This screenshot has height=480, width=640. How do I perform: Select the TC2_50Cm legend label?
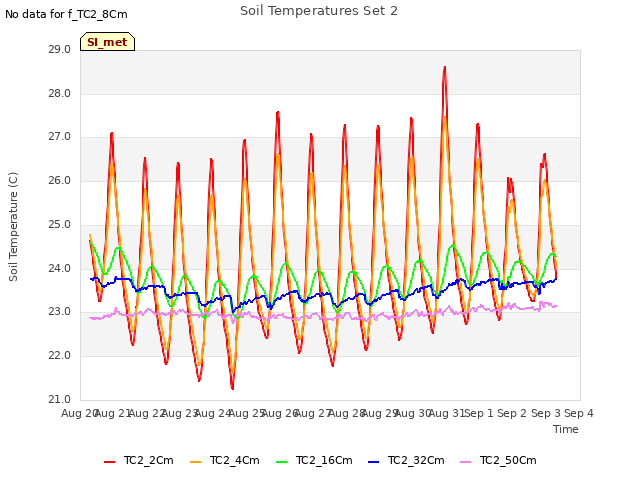(x=508, y=460)
